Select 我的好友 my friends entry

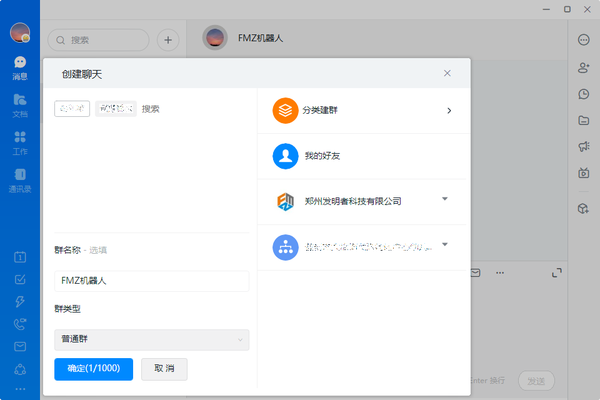click(x=362, y=156)
